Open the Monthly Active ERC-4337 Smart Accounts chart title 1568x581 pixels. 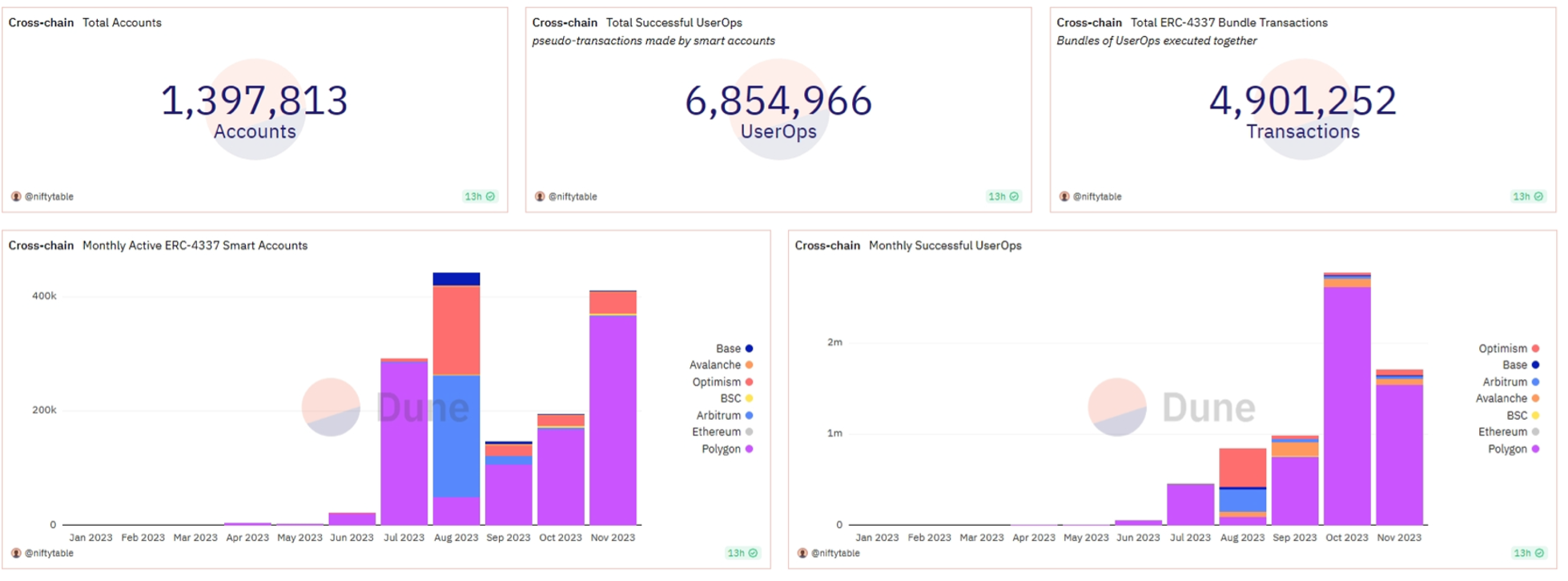pos(195,245)
